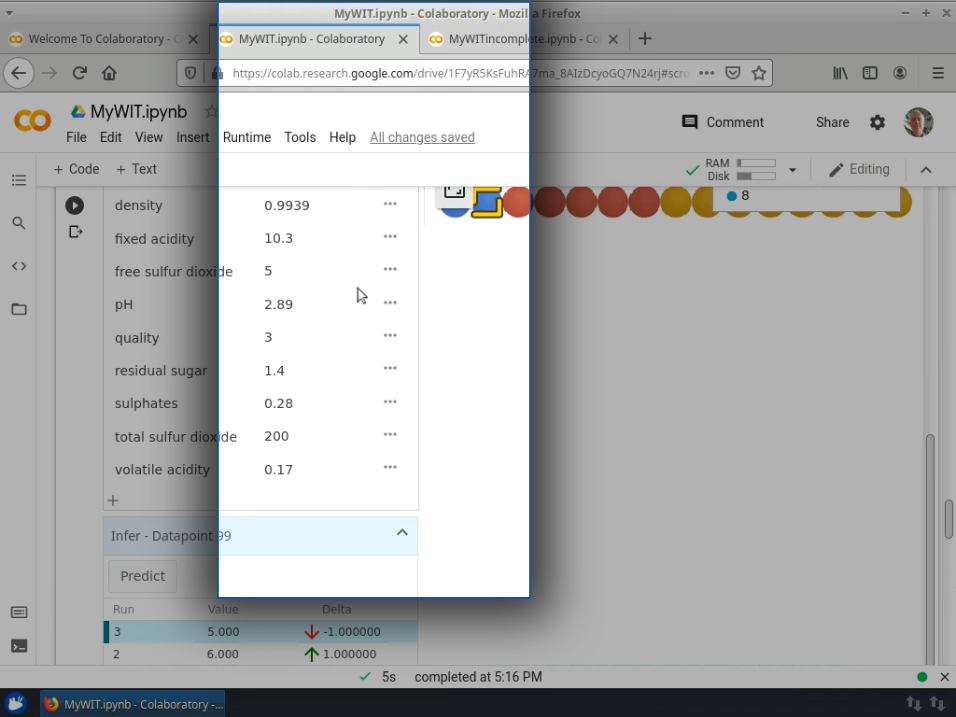The image size is (956, 717).
Task: Open options for volatile acidity row
Action: click(390, 468)
